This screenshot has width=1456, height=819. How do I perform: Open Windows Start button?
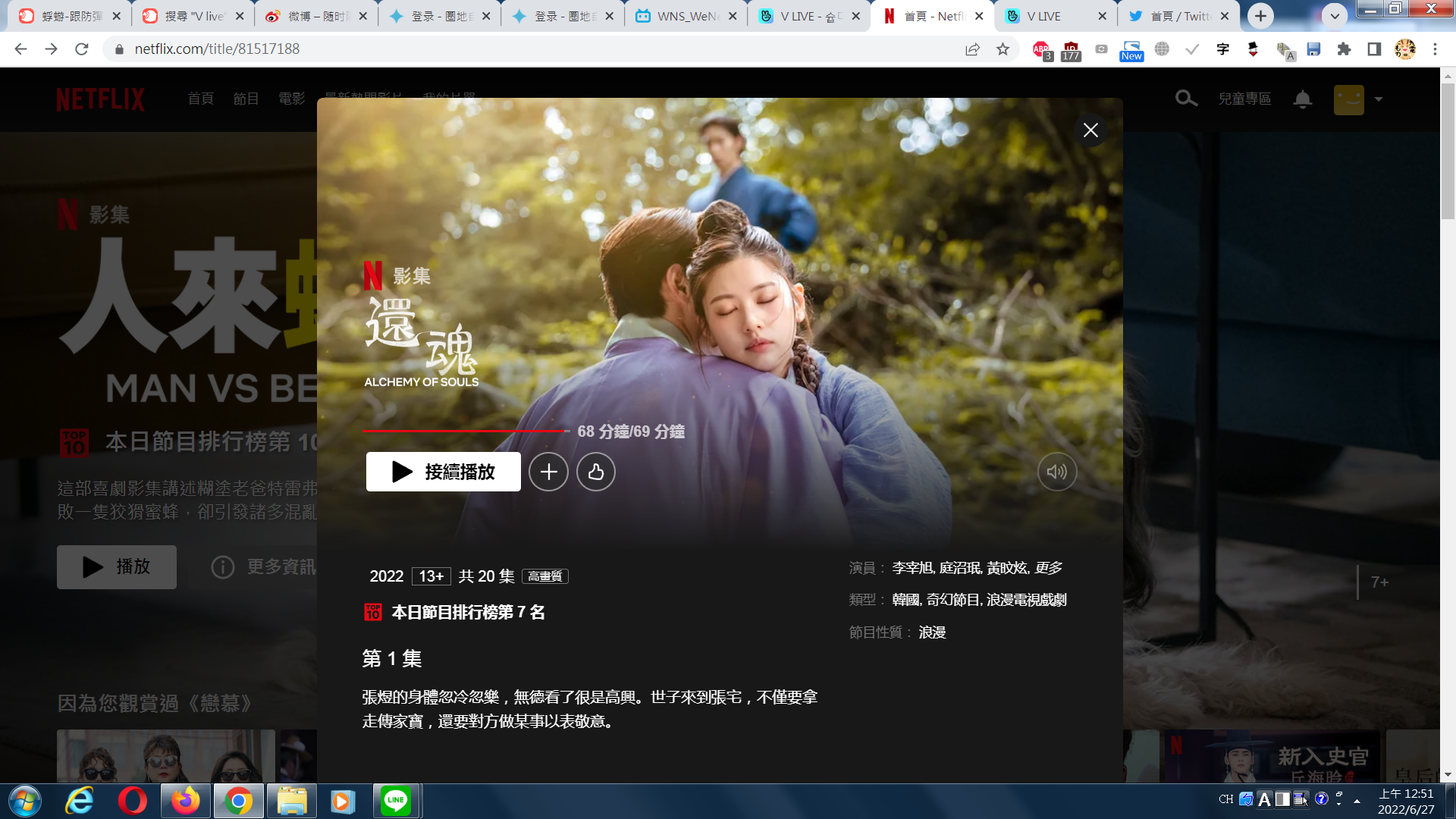coord(25,801)
